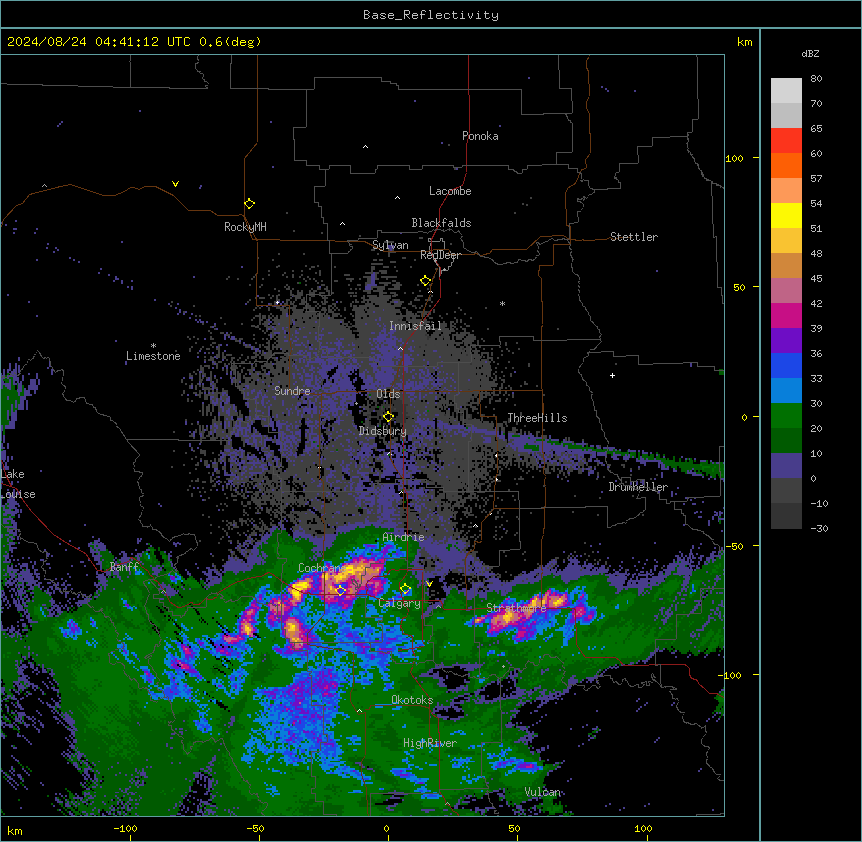Click the white asterisk east of Innisfail
Image resolution: width=862 pixels, height=842 pixels.
(x=502, y=303)
